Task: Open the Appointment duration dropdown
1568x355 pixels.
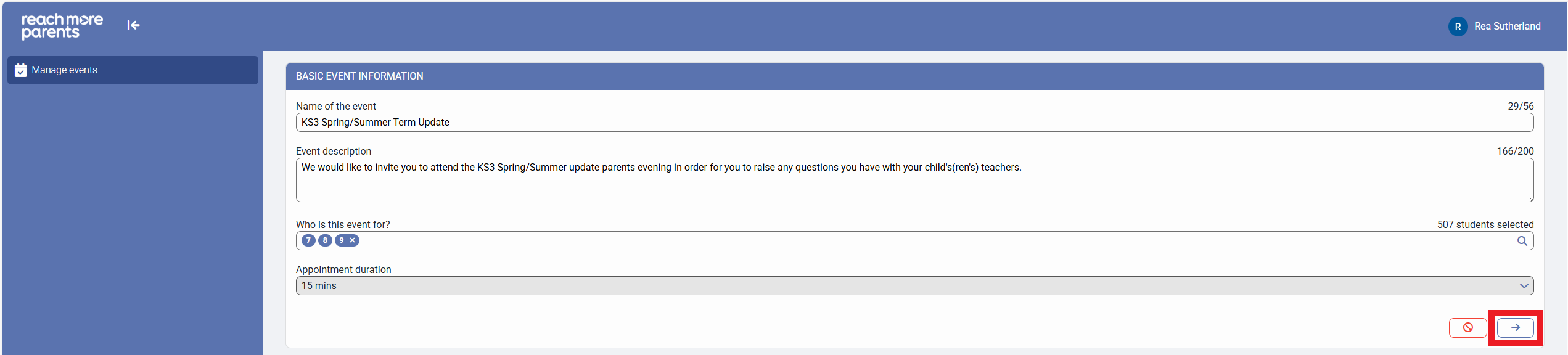Action: tap(913, 286)
